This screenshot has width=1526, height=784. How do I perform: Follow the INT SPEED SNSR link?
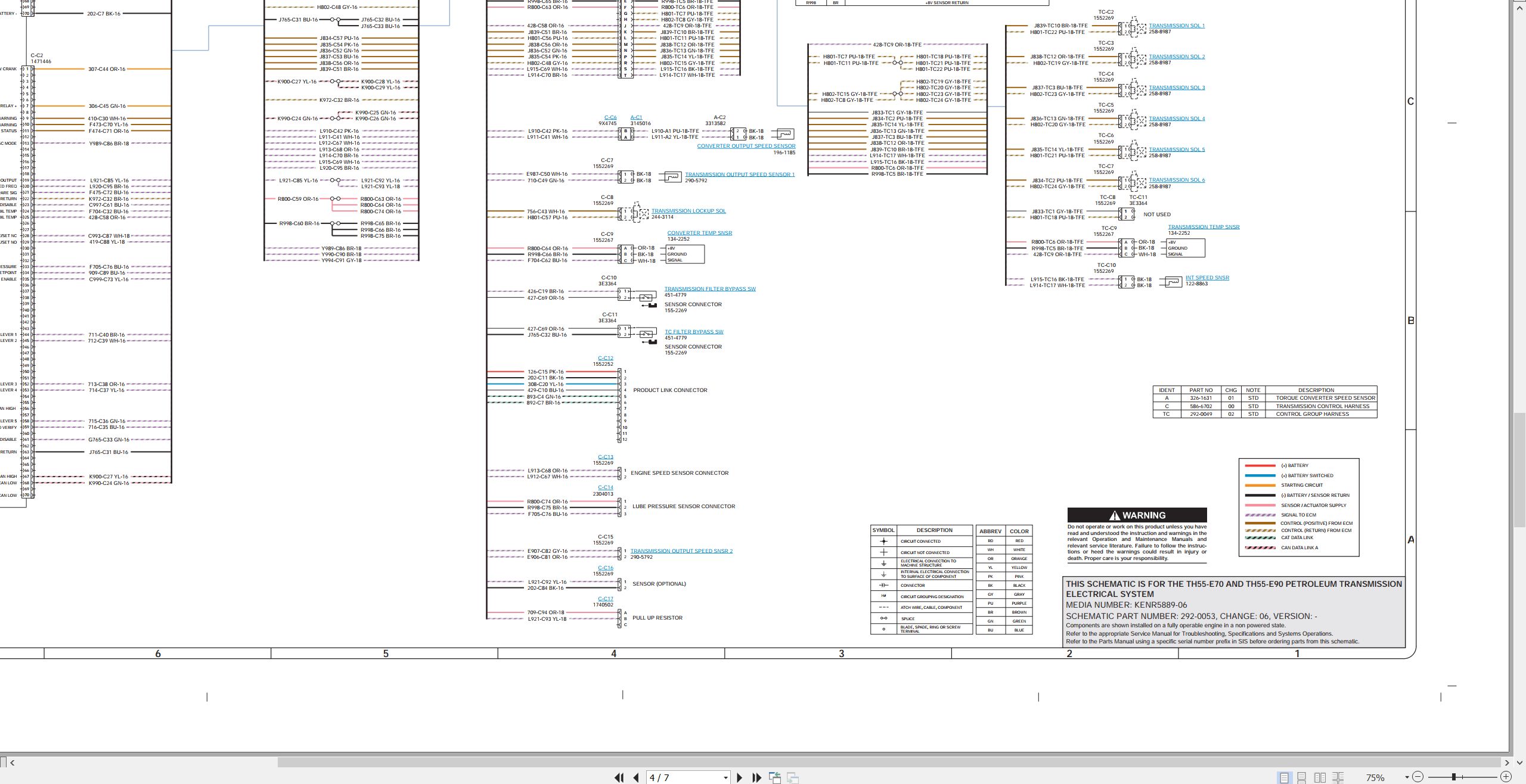click(1207, 278)
